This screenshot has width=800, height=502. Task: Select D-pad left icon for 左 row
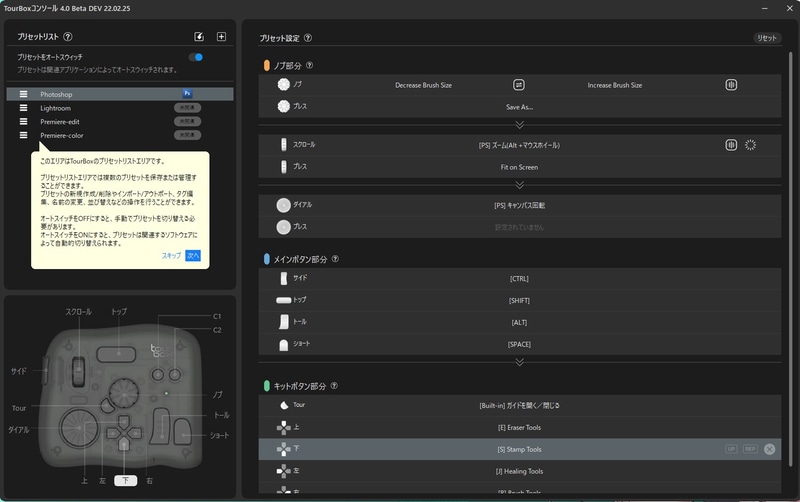pos(283,471)
